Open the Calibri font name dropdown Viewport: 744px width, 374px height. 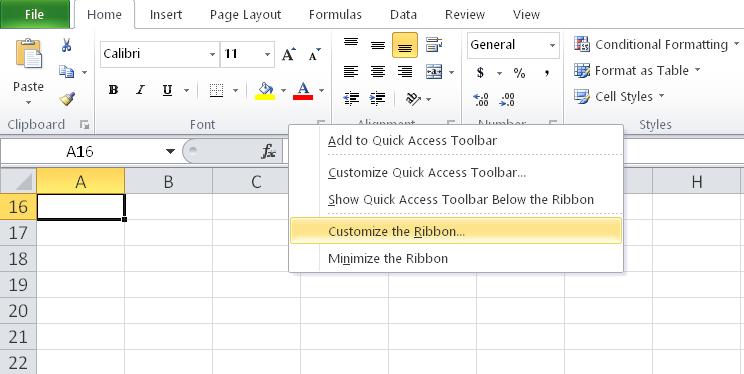(213, 55)
